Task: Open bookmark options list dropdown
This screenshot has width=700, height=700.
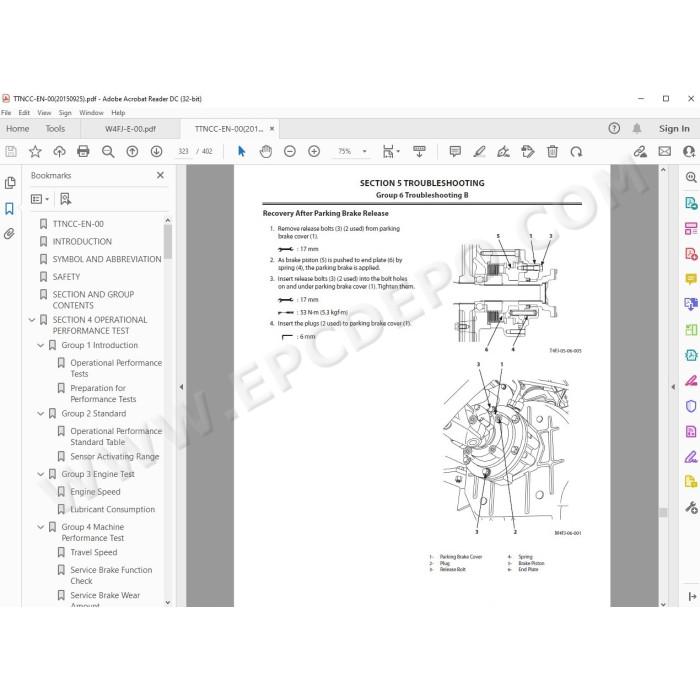Action: 40,199
